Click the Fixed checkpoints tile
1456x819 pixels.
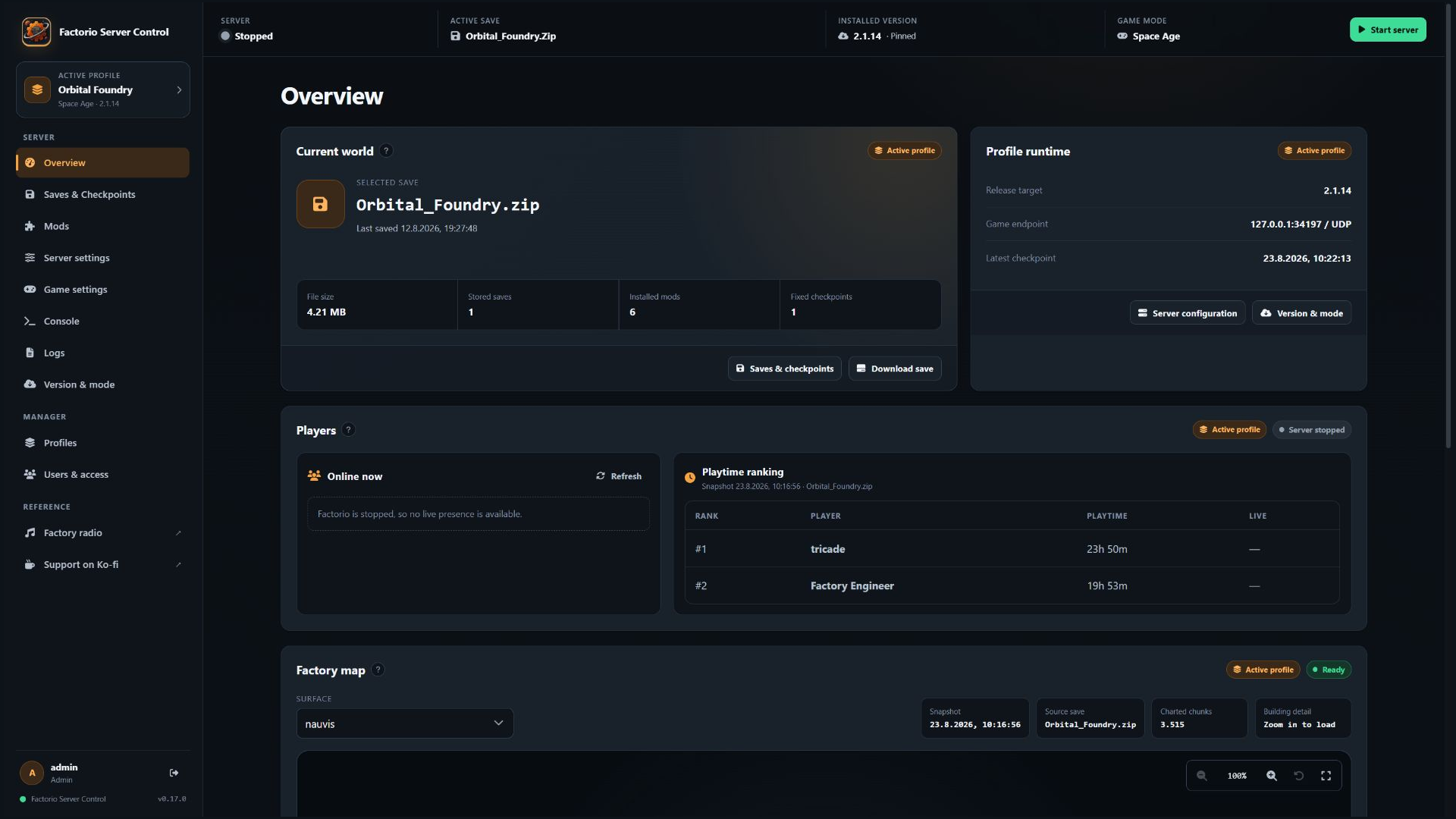tap(860, 305)
